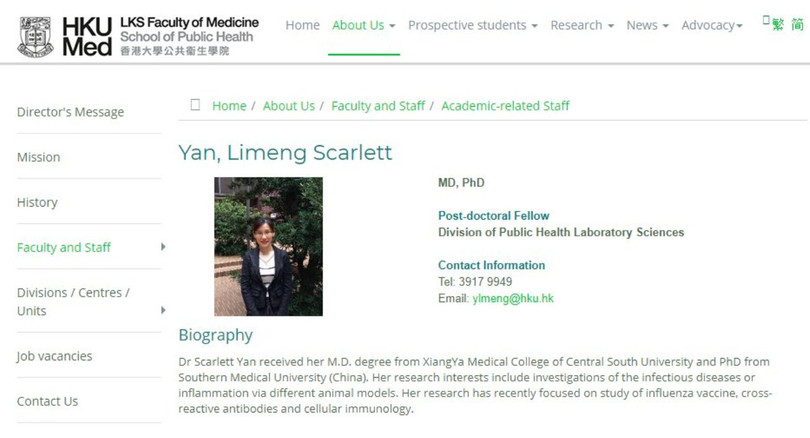
Task: Switch language to Traditional Chinese
Action: pyautogui.click(x=777, y=25)
